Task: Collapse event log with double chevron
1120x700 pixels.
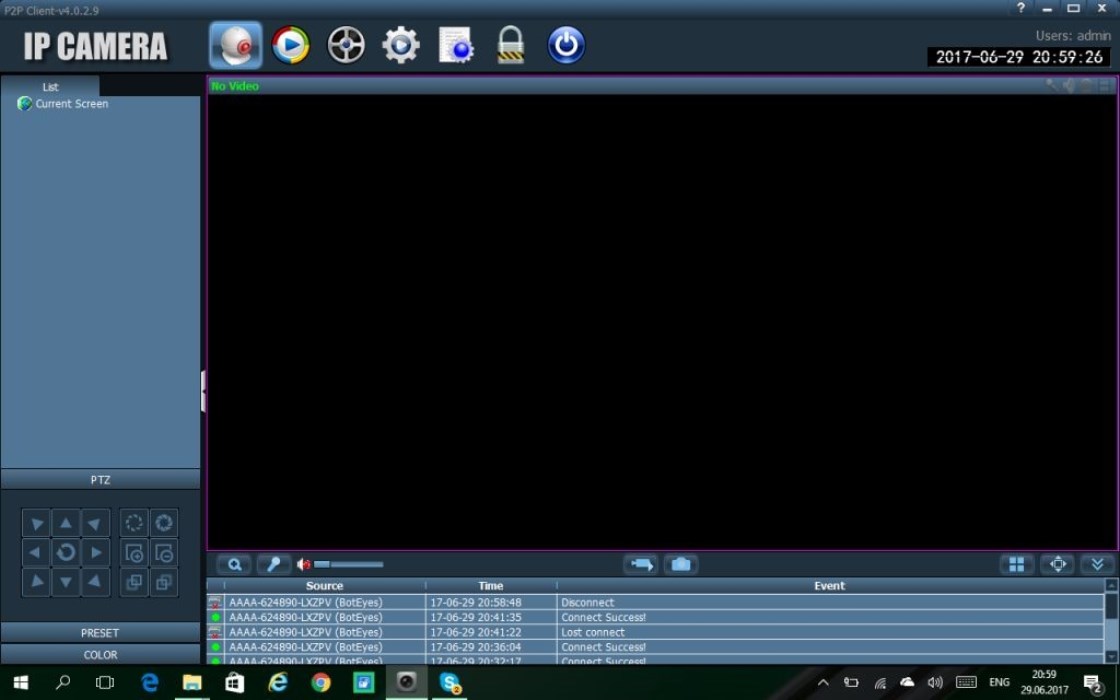Action: click(1097, 564)
